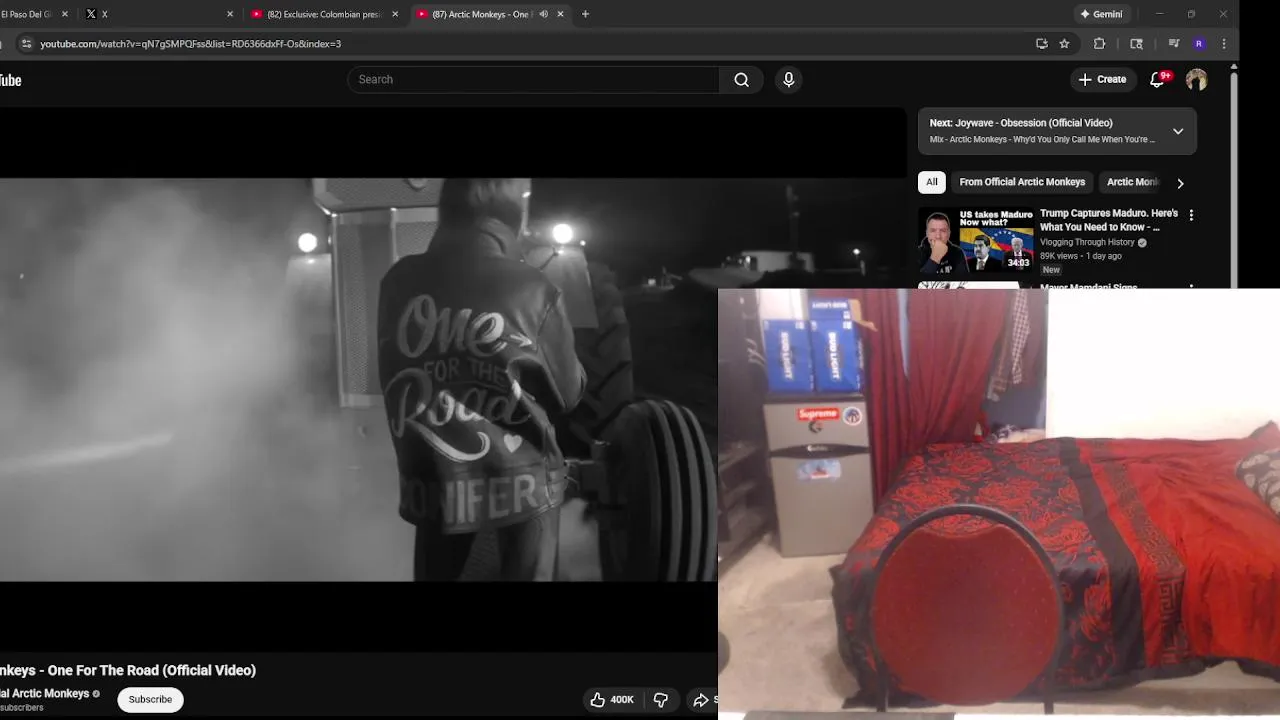The width and height of the screenshot is (1280, 720).
Task: Open the YouTube Create button
Action: pos(1102,80)
